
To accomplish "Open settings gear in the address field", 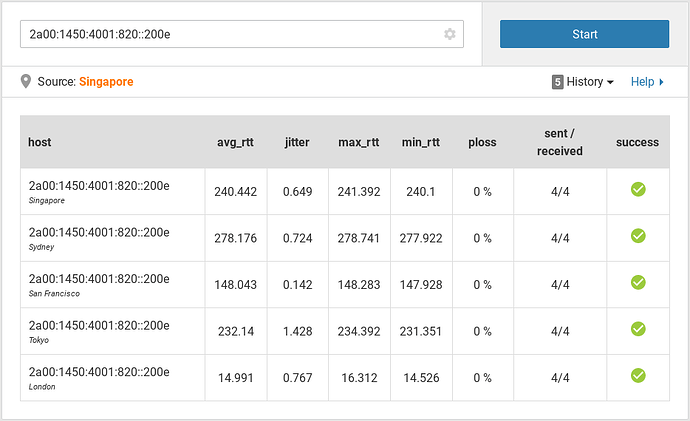I will pyautogui.click(x=449, y=34).
